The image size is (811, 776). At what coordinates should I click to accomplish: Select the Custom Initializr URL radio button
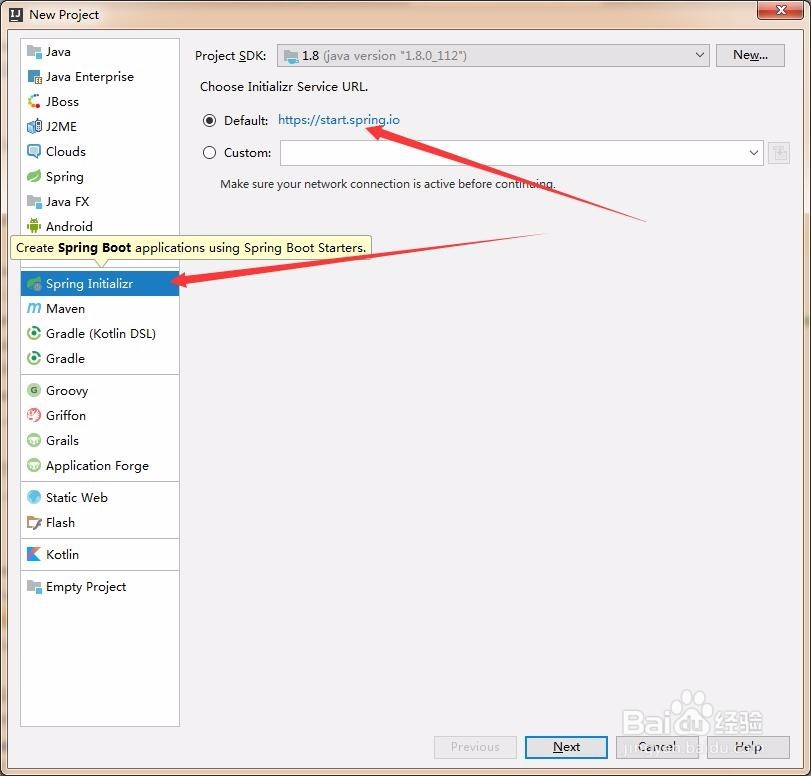(209, 153)
